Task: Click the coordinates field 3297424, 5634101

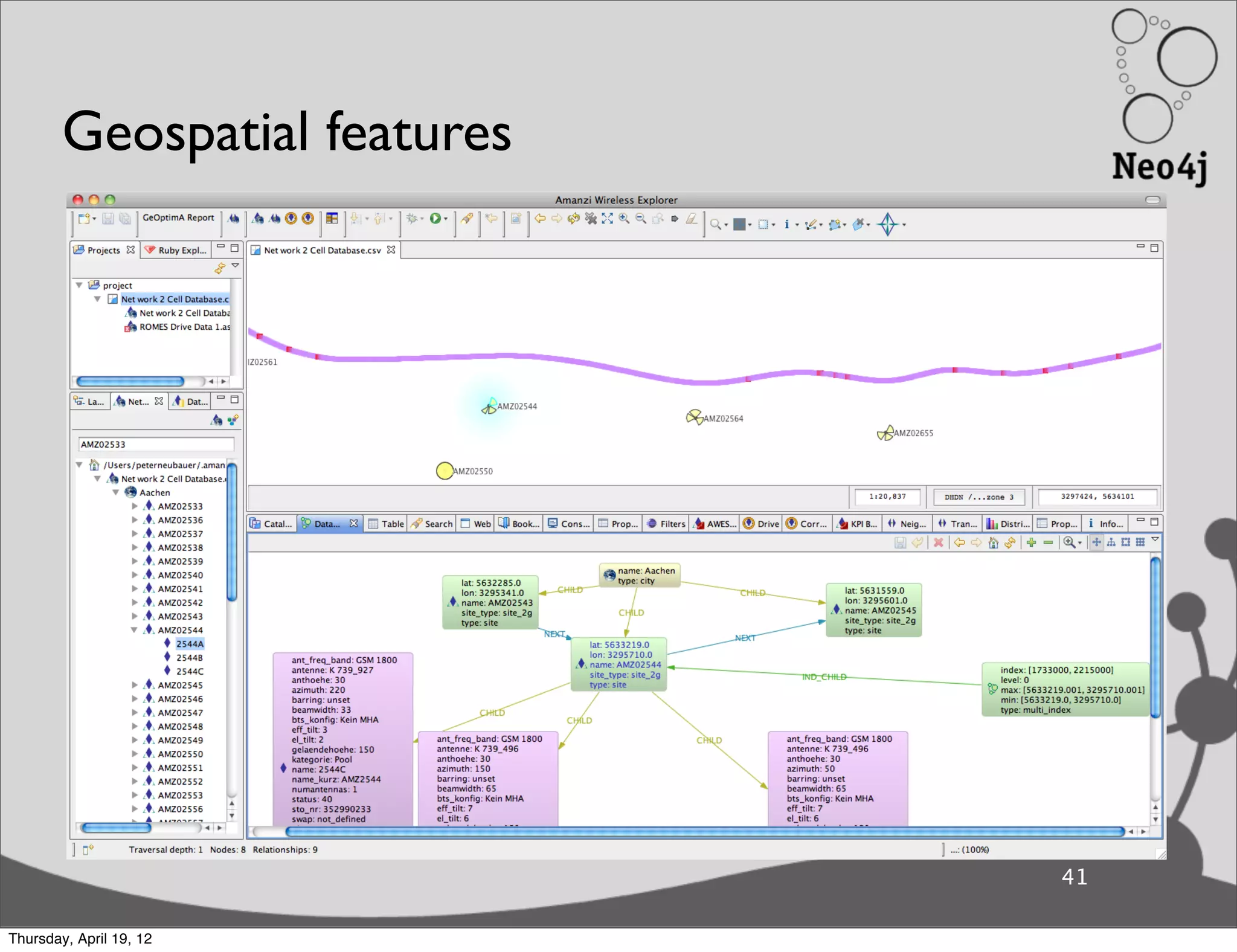Action: 1097,497
